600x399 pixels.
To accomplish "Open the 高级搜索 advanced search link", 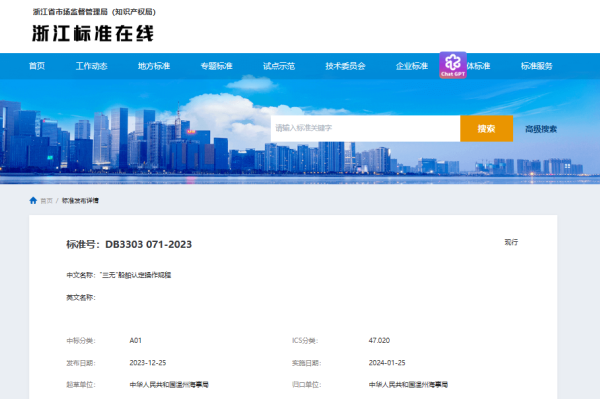I will click(x=541, y=129).
